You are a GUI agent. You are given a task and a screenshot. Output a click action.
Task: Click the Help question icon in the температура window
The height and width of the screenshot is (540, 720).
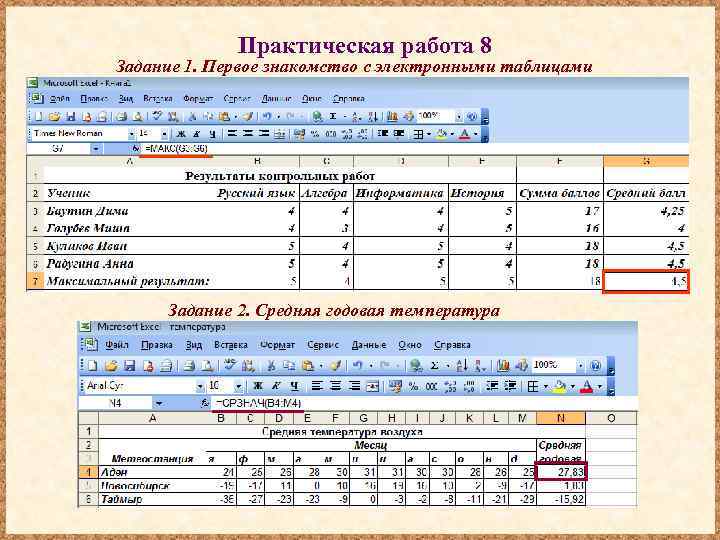tap(596, 366)
